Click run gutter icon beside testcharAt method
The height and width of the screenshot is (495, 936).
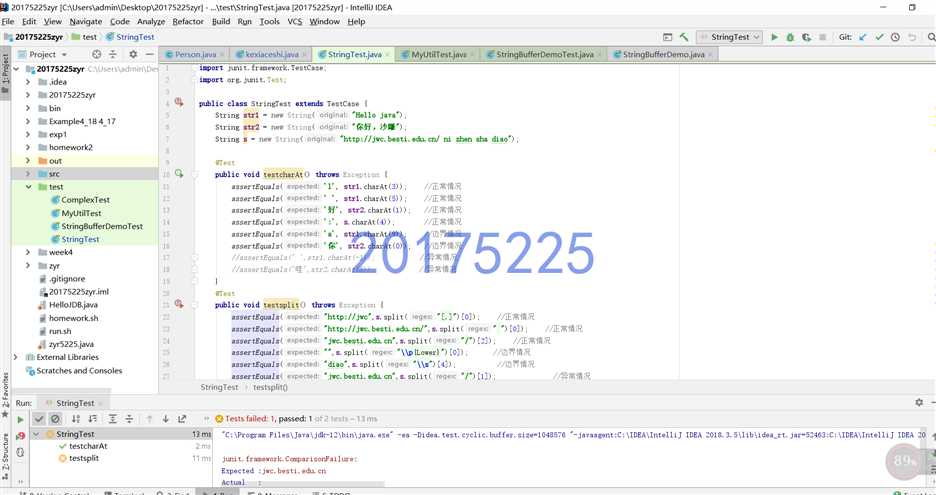[x=178, y=174]
